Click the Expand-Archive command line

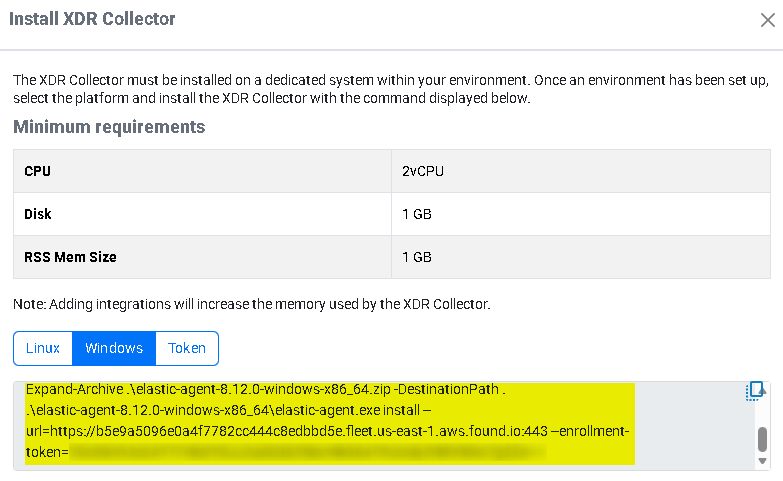point(265,390)
